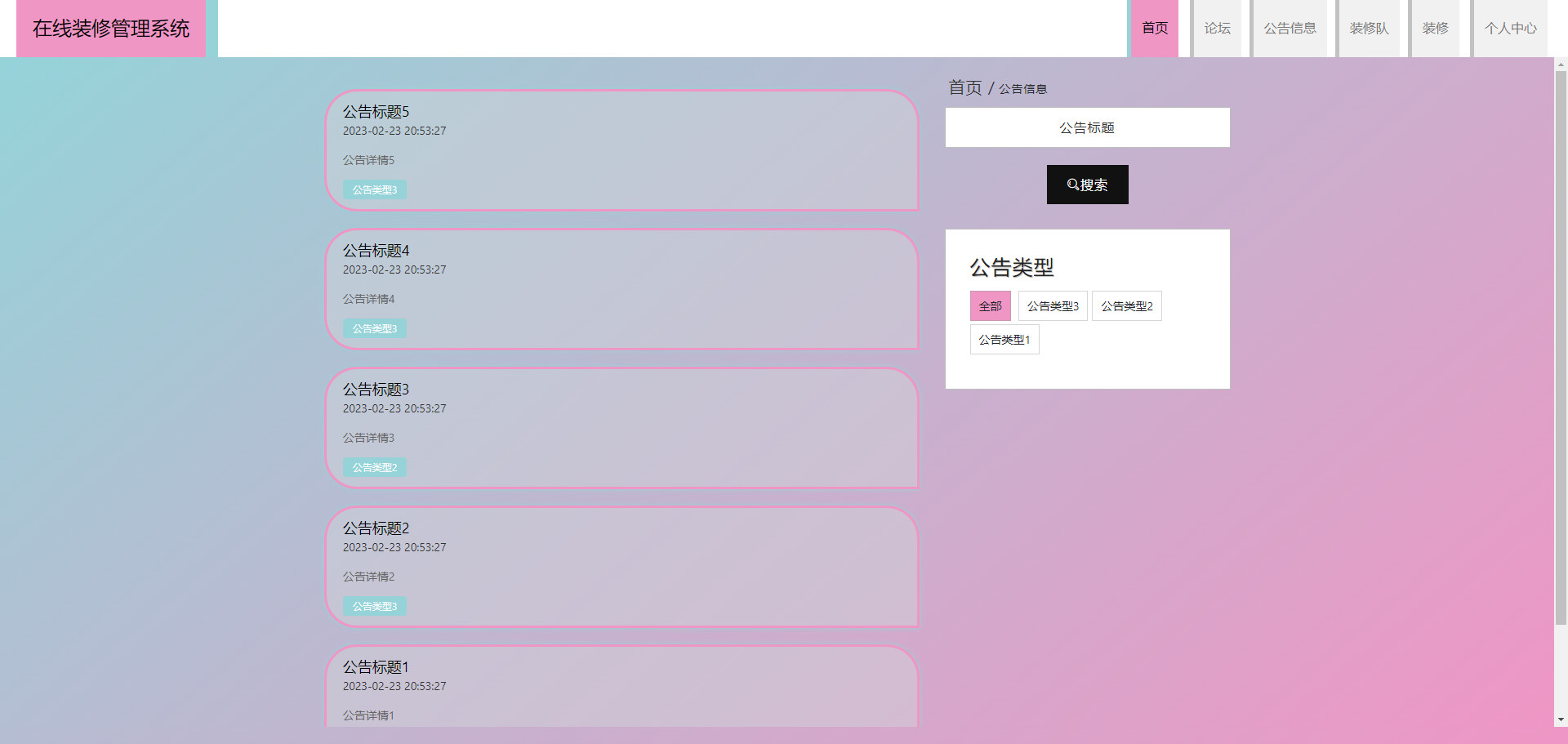The width and height of the screenshot is (1568, 744).
Task: Select the 装修 navigation tab
Action: (x=1435, y=29)
